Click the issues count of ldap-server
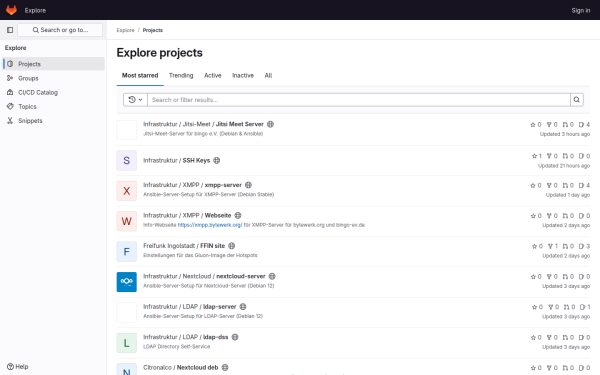600x375 pixels. (x=585, y=307)
